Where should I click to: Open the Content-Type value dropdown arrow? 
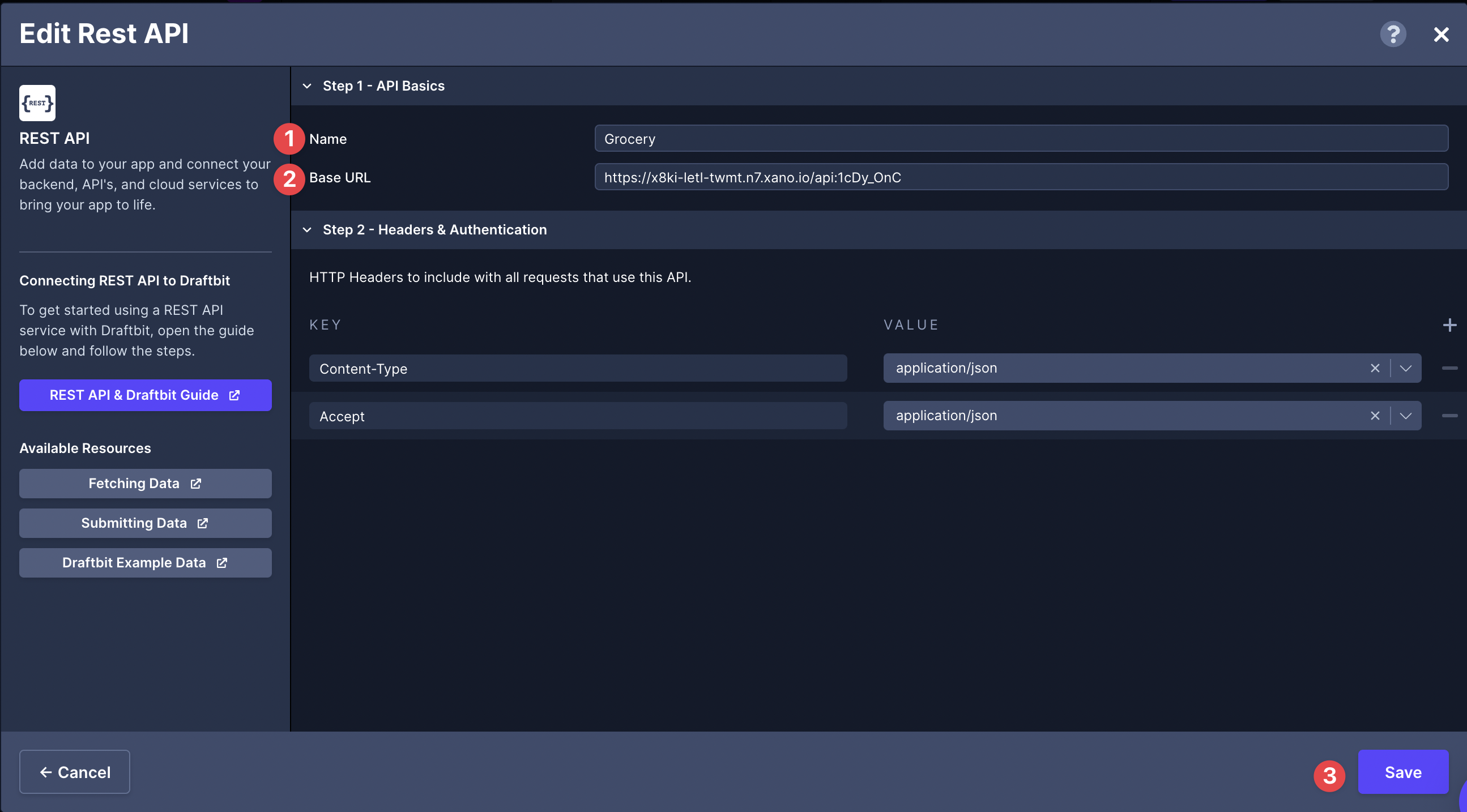(x=1405, y=369)
